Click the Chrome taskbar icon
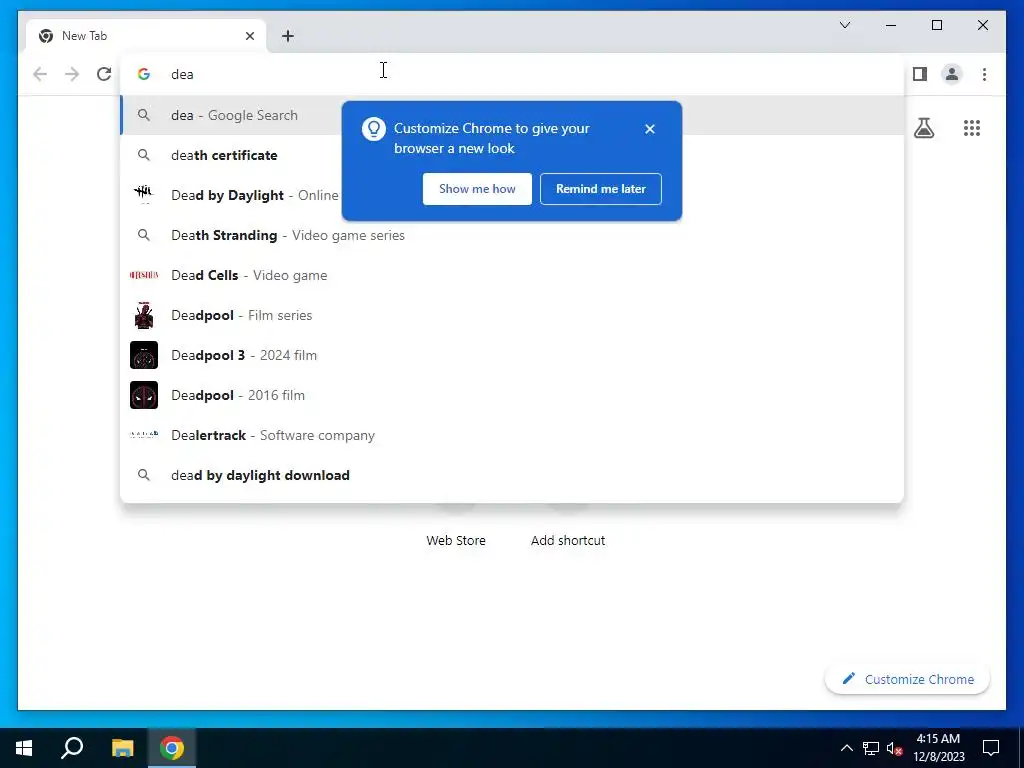This screenshot has height=768, width=1024. click(172, 748)
